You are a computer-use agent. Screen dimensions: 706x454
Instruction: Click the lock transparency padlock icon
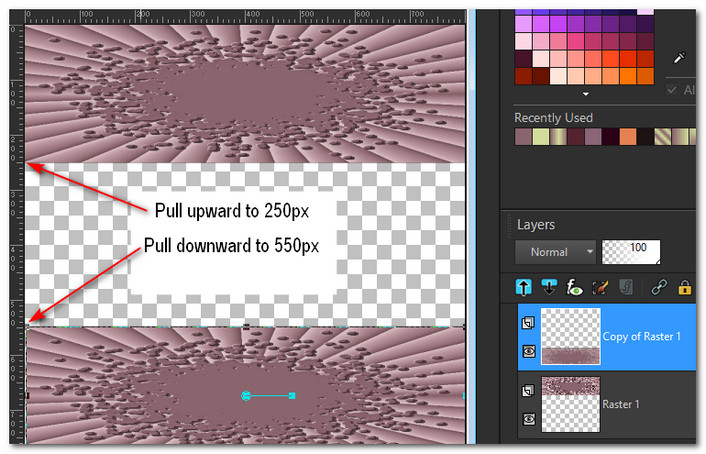(x=685, y=288)
